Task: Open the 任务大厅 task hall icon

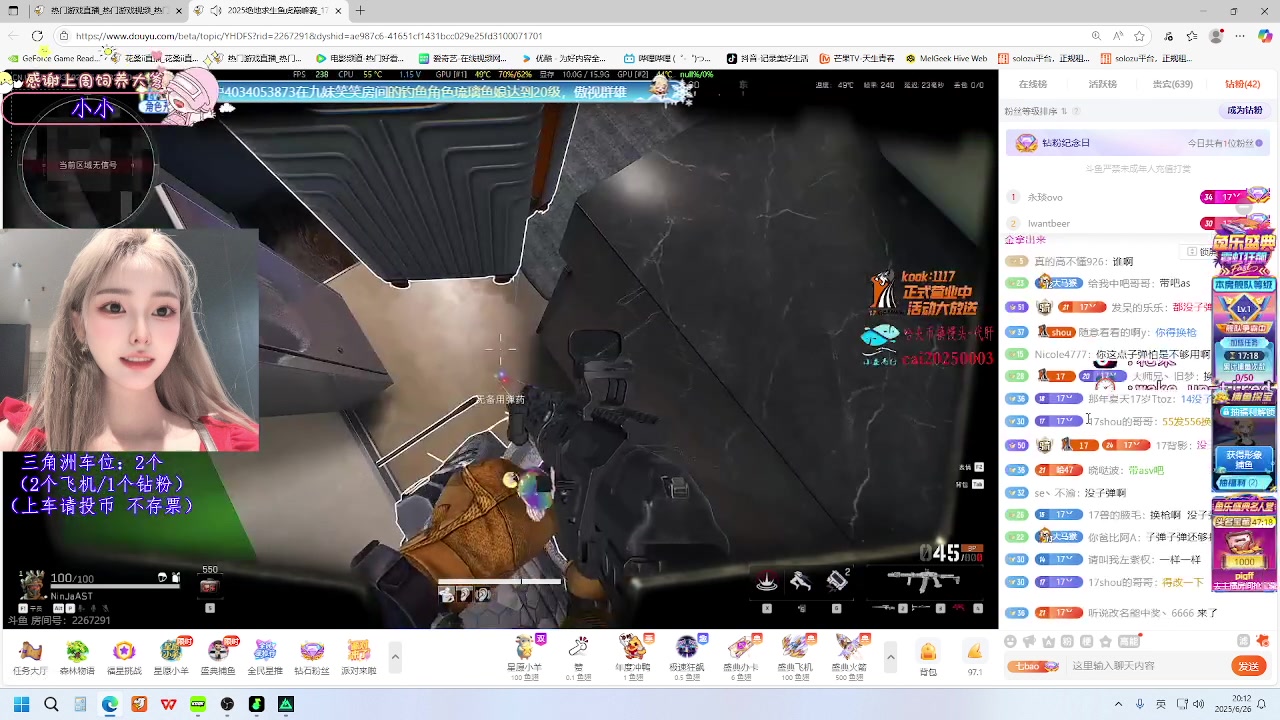Action: pos(30,657)
